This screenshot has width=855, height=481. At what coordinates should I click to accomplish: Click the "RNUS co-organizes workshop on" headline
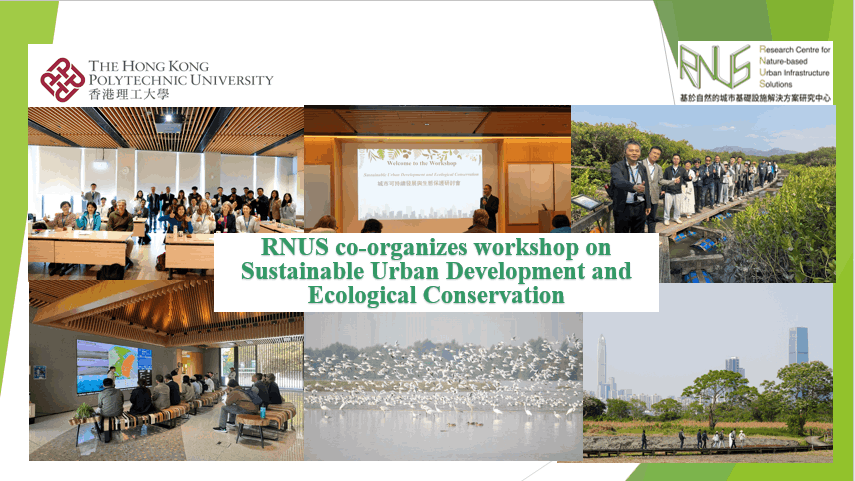coord(436,247)
